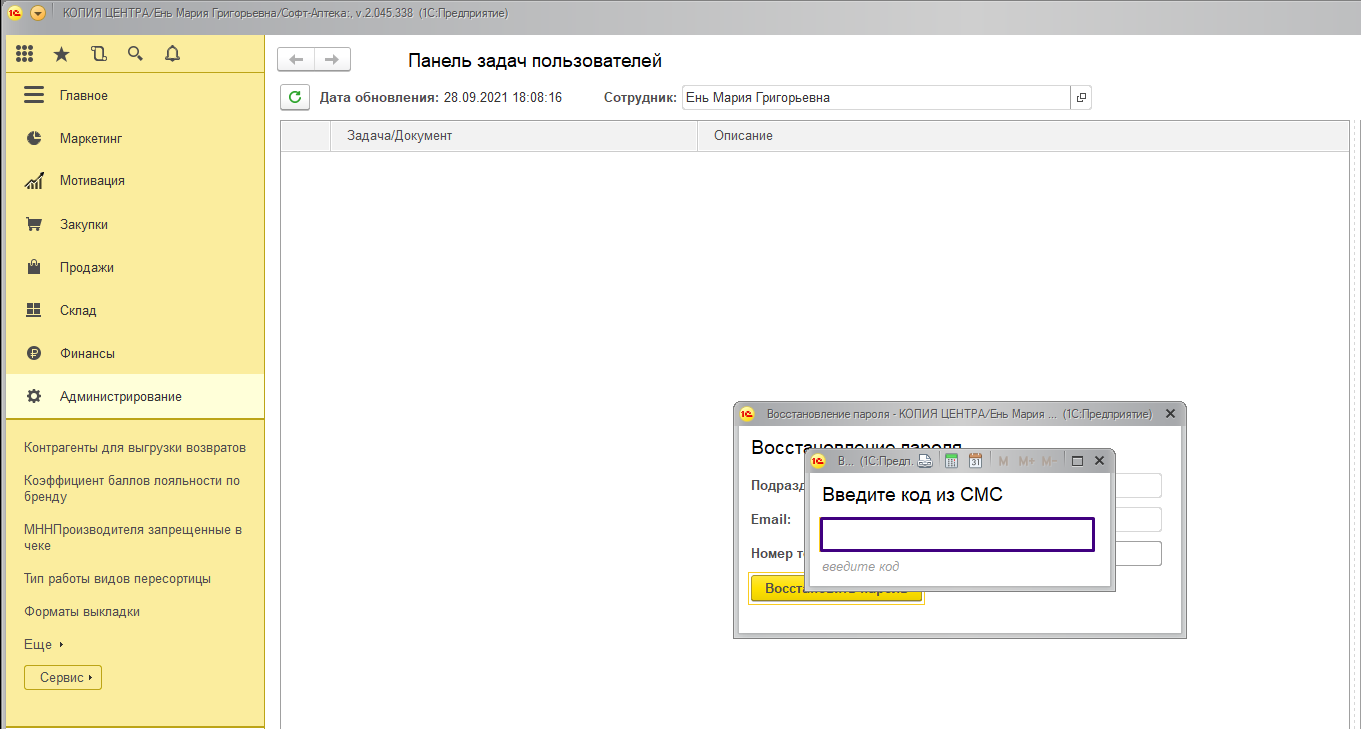The width and height of the screenshot is (1361, 729).
Task: Navigate back with the left arrow
Action: [x=296, y=60]
